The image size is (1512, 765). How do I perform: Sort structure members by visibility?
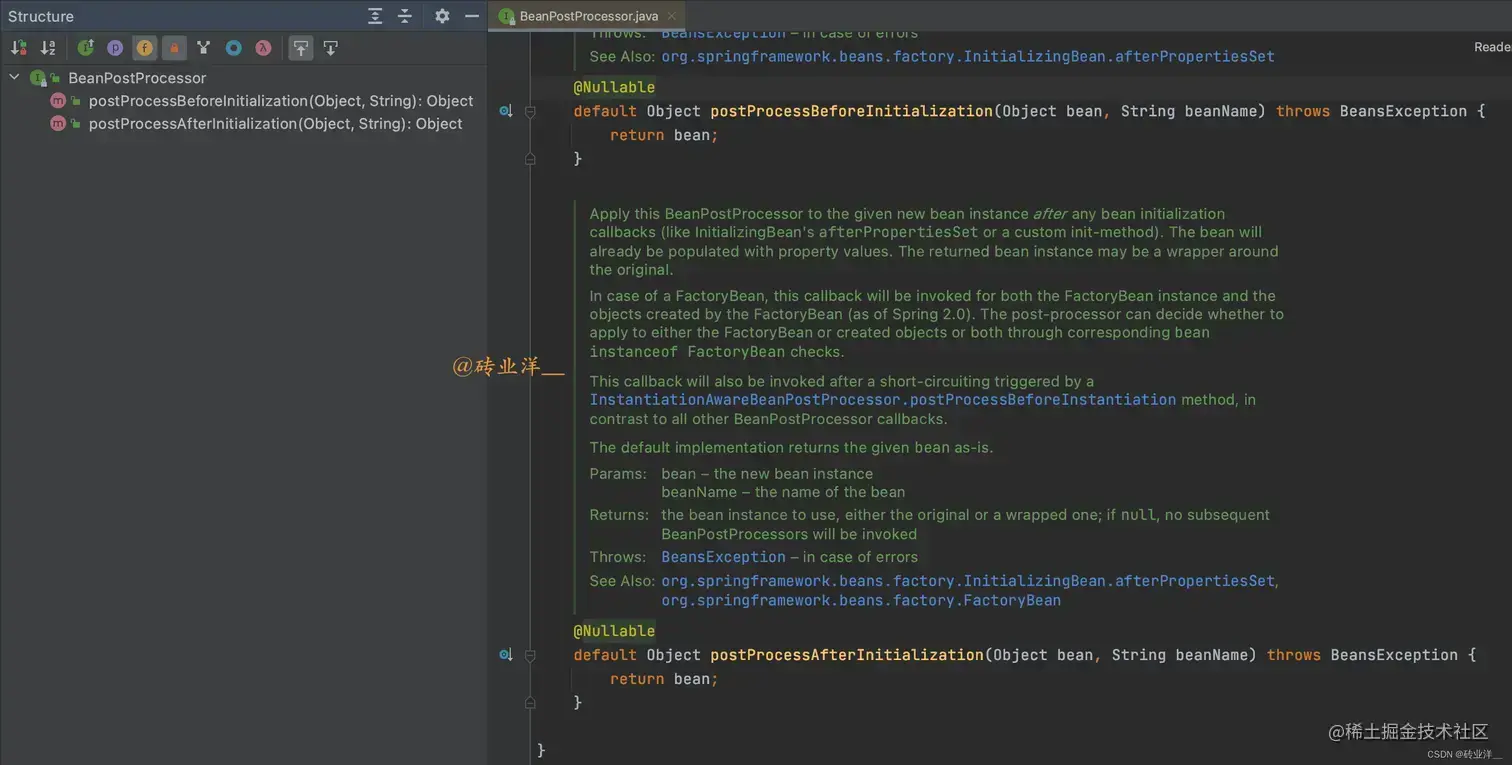tap(18, 47)
